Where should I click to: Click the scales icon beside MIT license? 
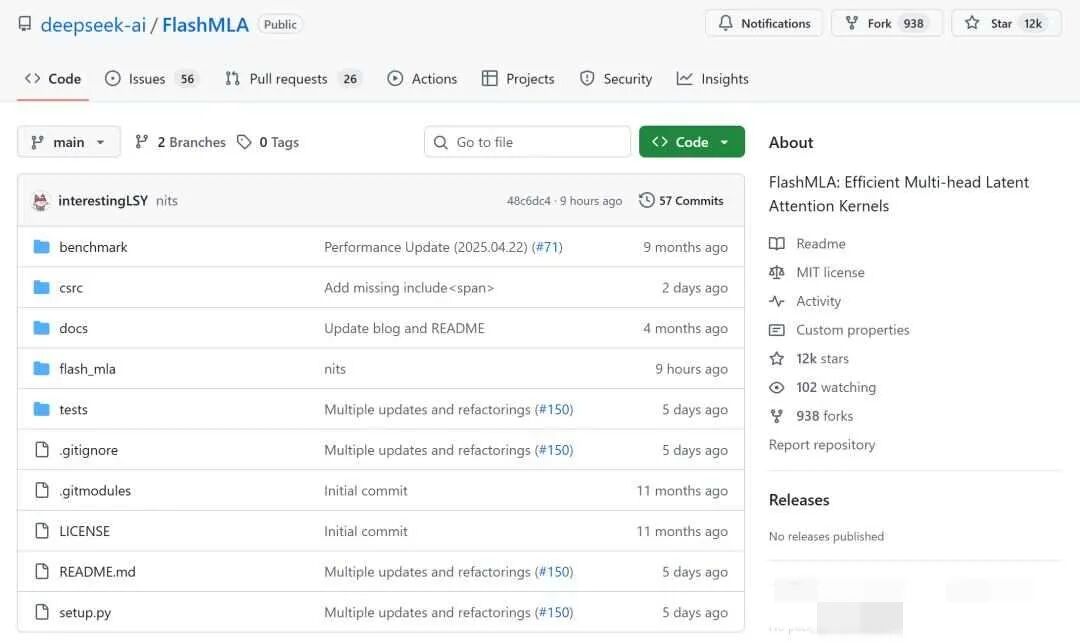(776, 273)
